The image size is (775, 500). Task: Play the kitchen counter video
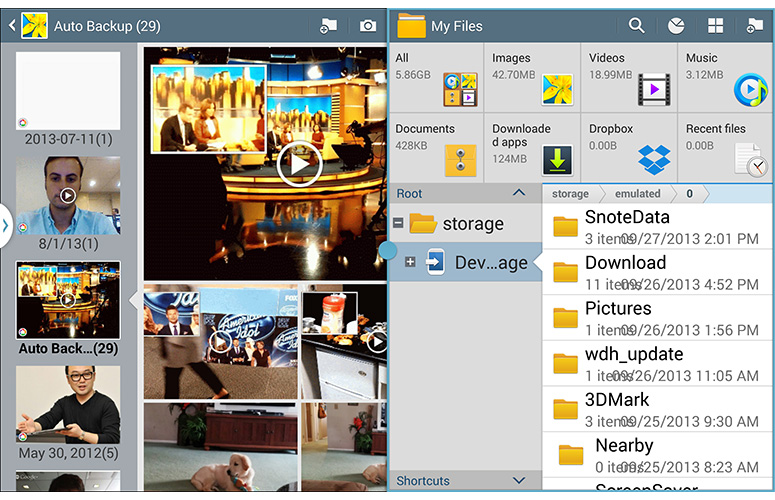tap(377, 341)
